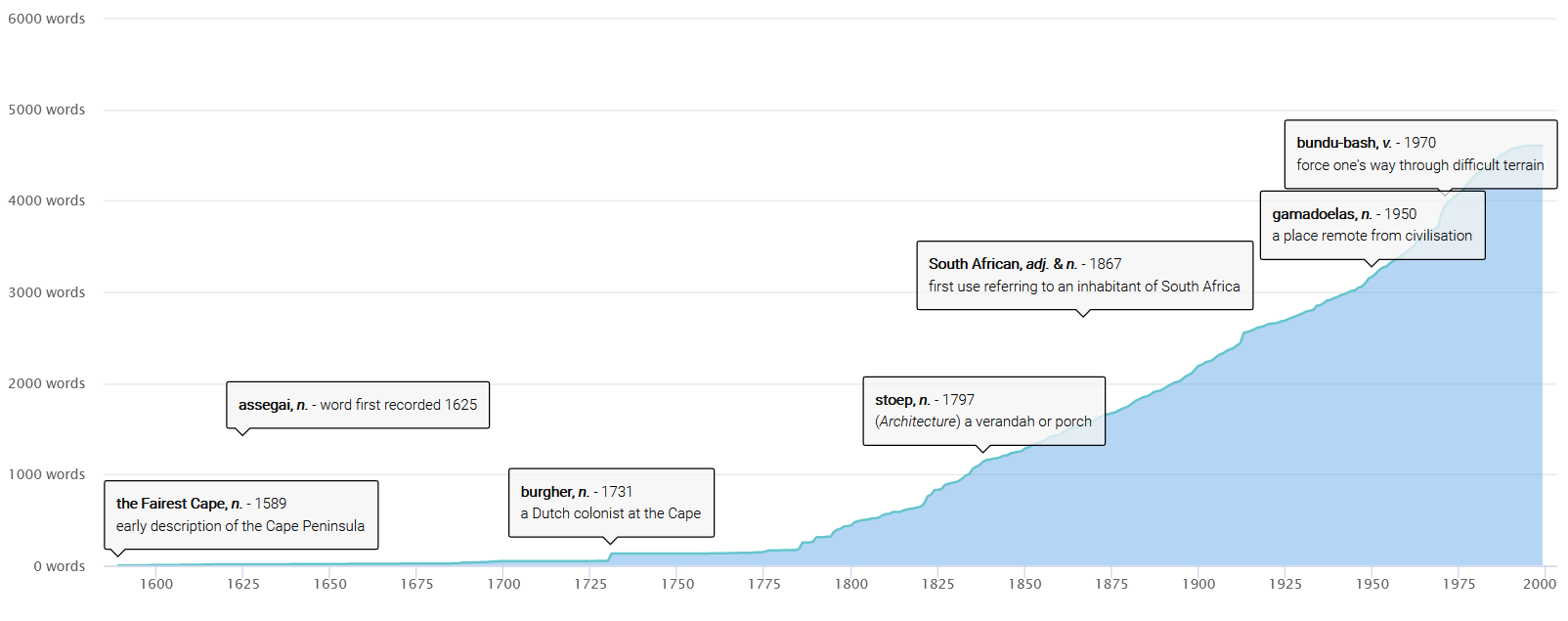The width and height of the screenshot is (1568, 621).
Task: Select the 1800 year on the x-axis
Action: click(x=850, y=584)
